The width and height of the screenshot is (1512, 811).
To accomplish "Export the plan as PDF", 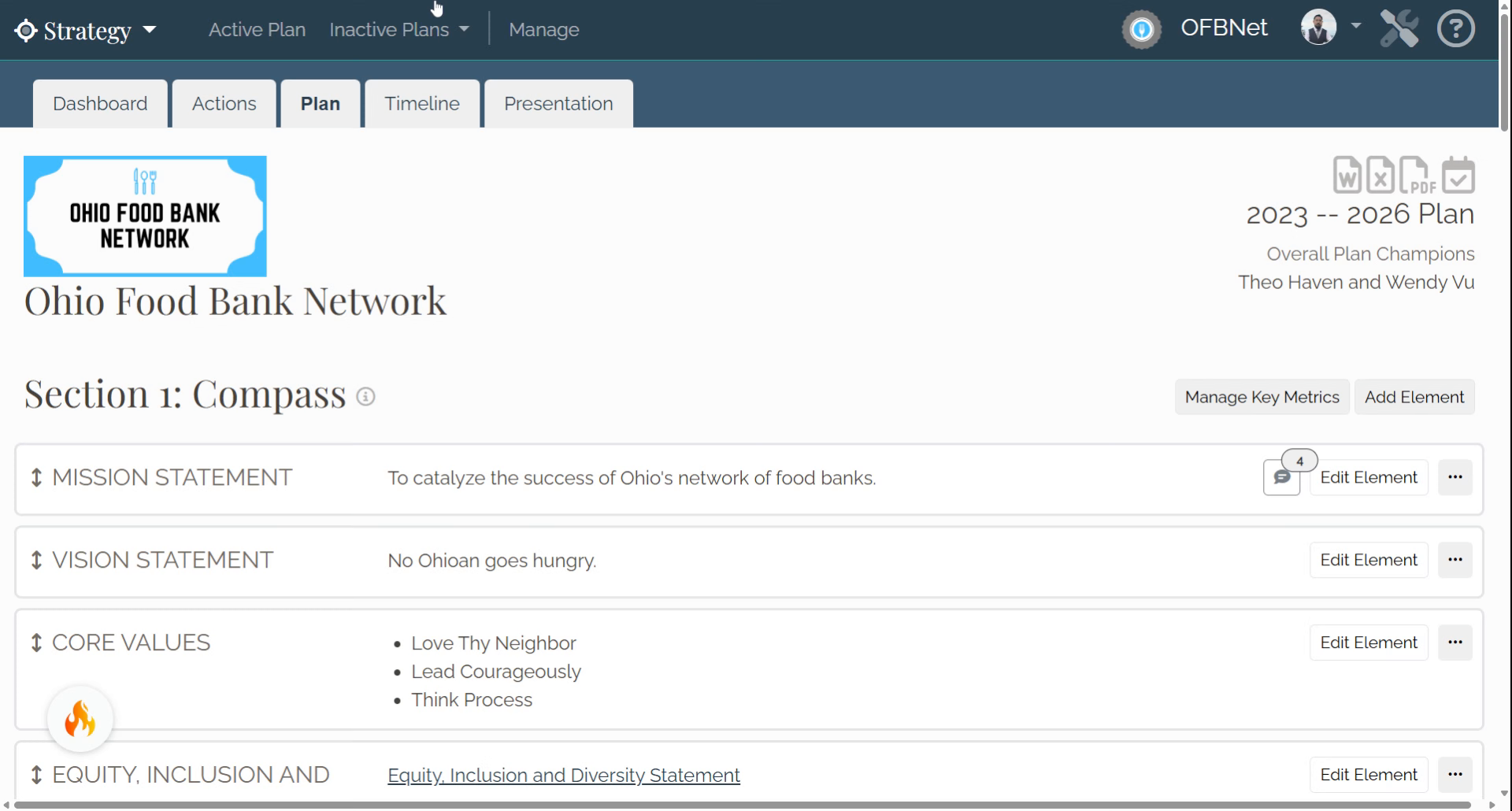I will 1417,175.
